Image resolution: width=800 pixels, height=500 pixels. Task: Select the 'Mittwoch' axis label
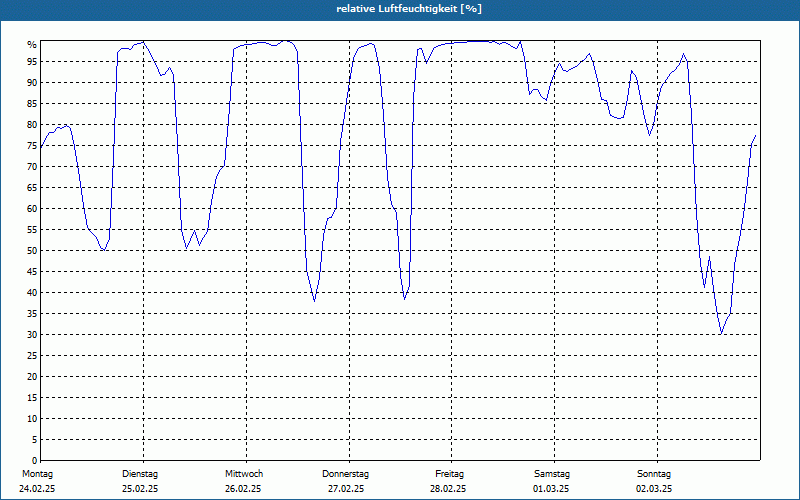(x=244, y=474)
